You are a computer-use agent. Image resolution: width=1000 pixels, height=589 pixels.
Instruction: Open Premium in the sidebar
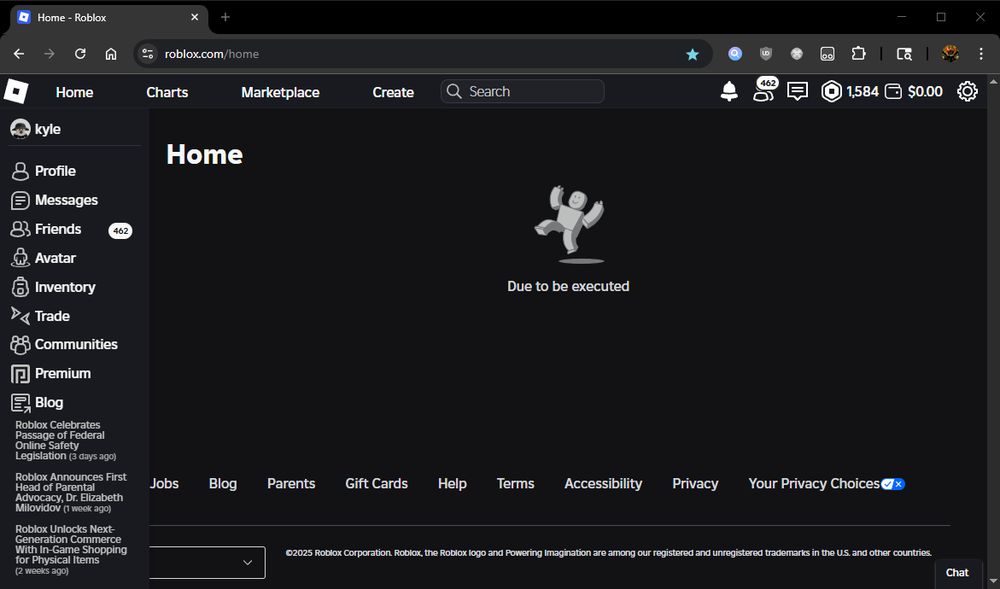(x=51, y=374)
